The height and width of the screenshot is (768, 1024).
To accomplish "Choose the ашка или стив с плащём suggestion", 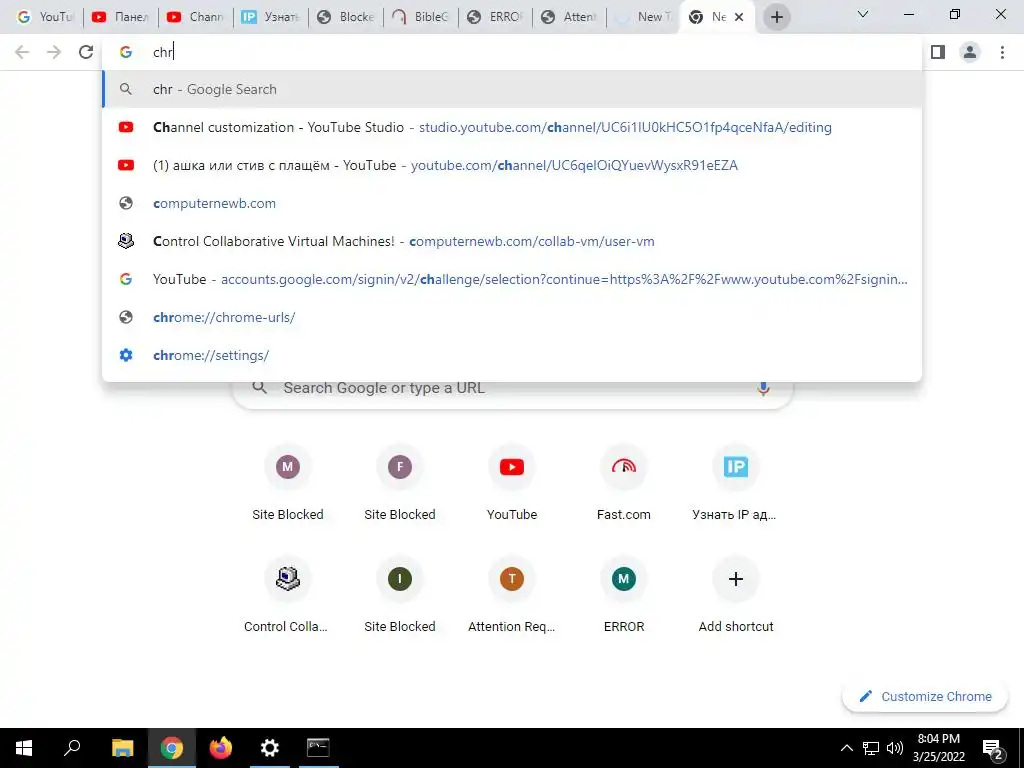I will coord(512,165).
